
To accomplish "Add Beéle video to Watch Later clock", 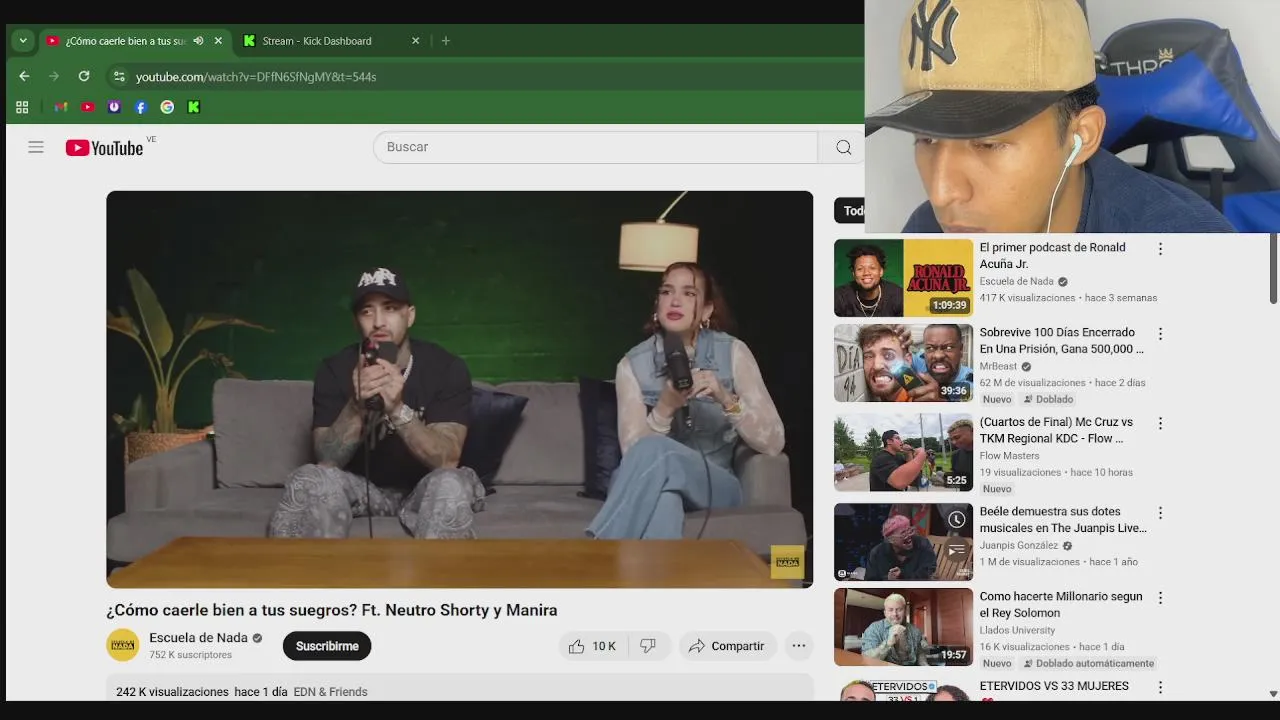I will pyautogui.click(x=957, y=519).
